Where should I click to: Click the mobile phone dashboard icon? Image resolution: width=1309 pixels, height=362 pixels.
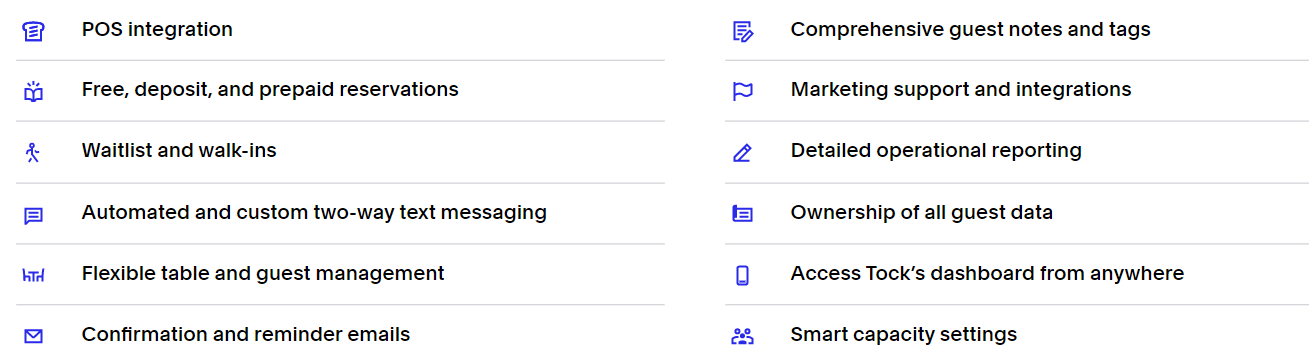[742, 275]
